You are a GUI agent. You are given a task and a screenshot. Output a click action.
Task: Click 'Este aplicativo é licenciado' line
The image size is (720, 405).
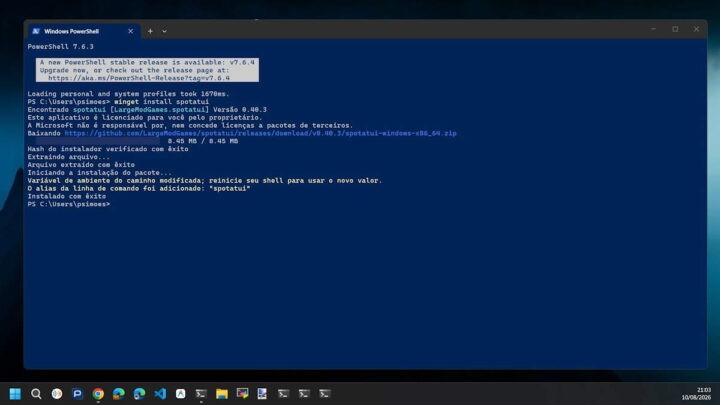pyautogui.click(x=145, y=118)
